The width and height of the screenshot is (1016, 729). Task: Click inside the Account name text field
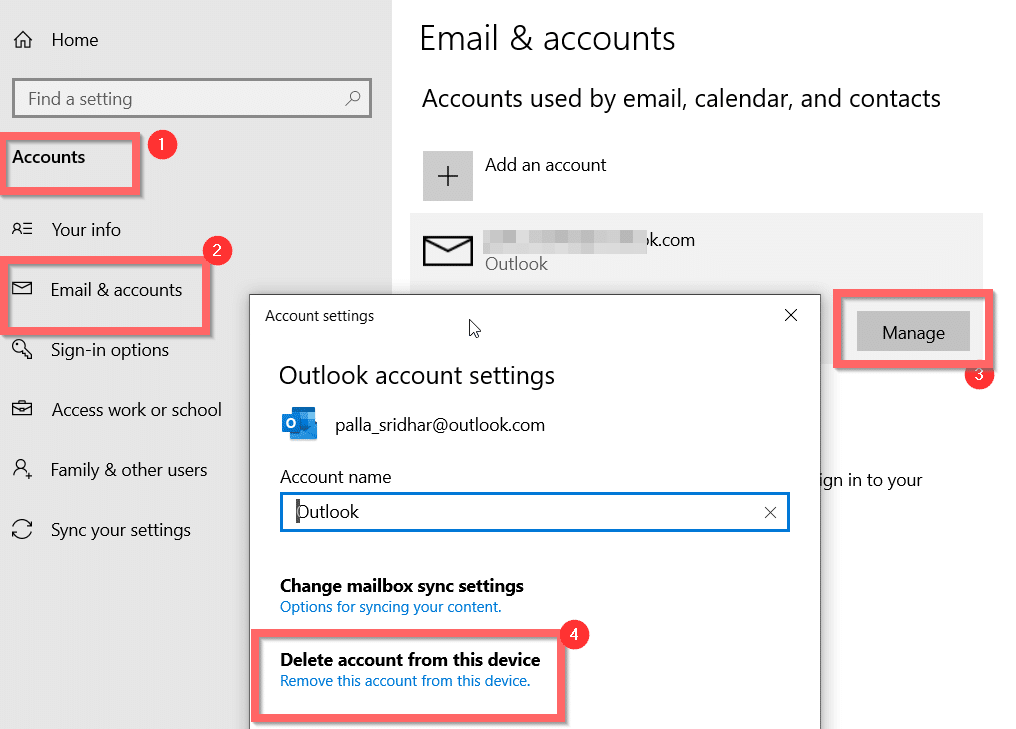coord(520,512)
